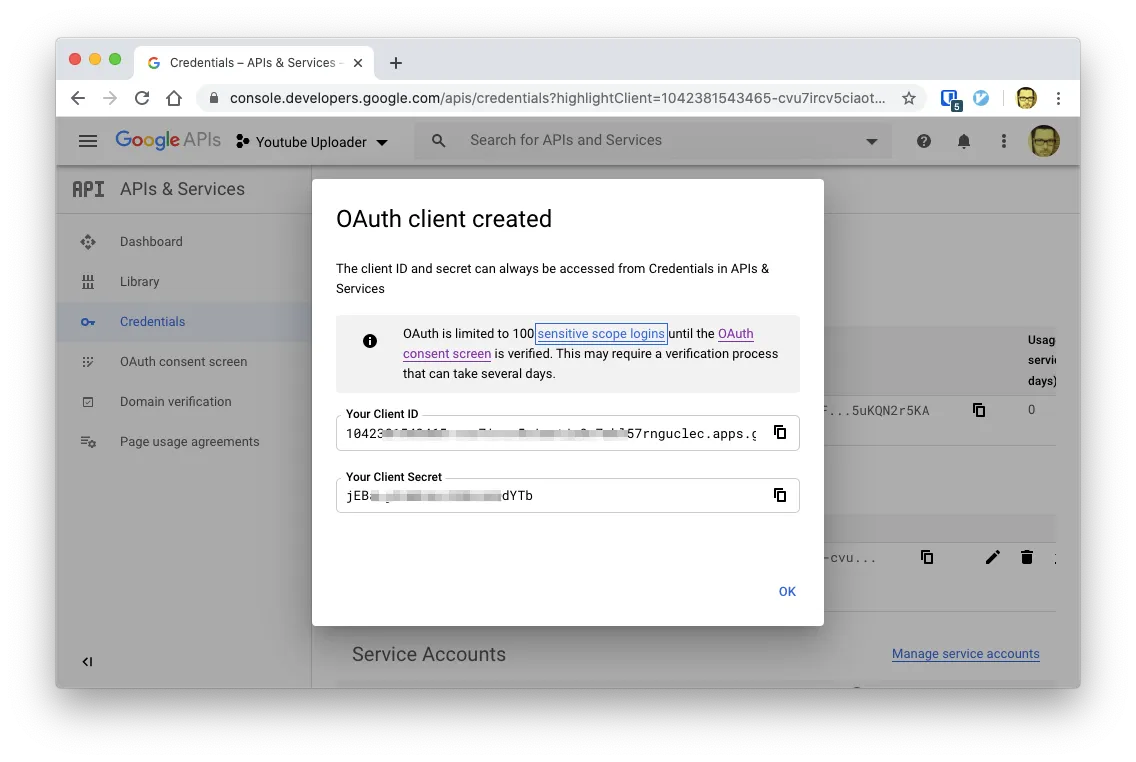Follow the sensitive scope logins link
1136x762 pixels.
coord(601,334)
